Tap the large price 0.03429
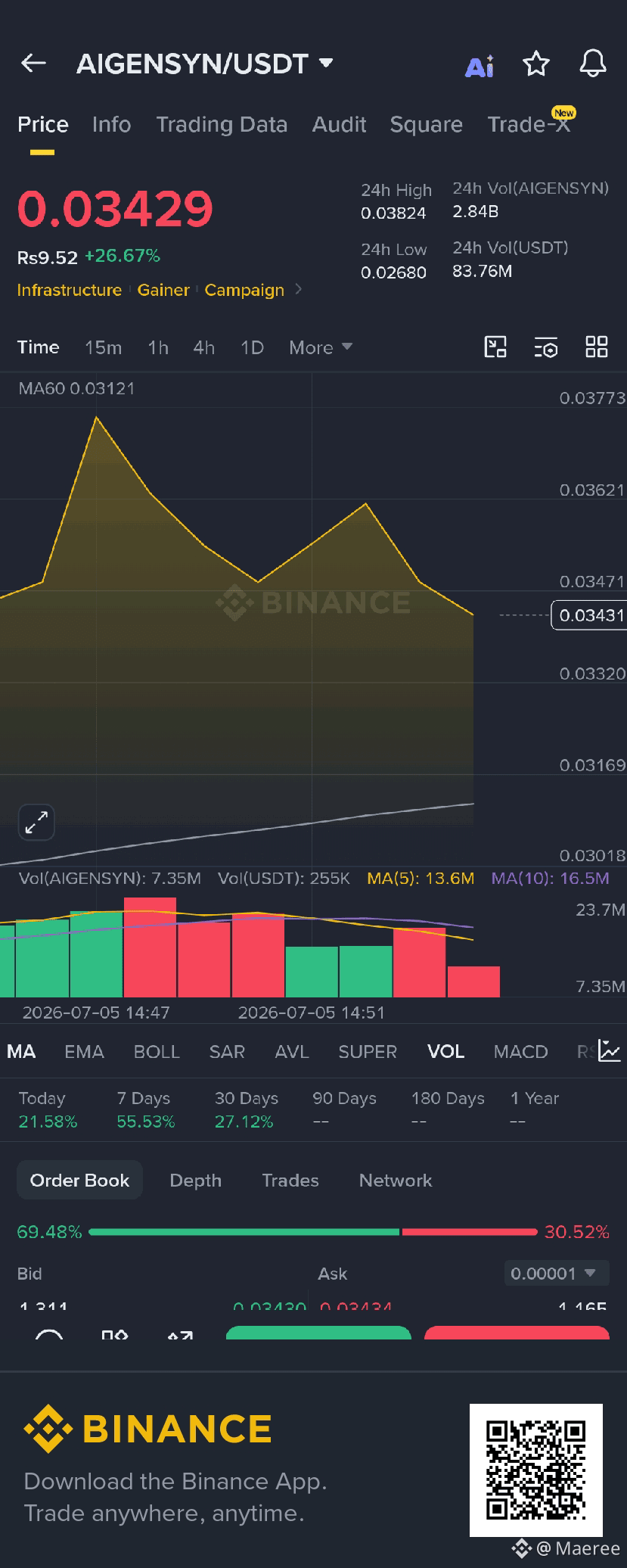 pos(115,209)
